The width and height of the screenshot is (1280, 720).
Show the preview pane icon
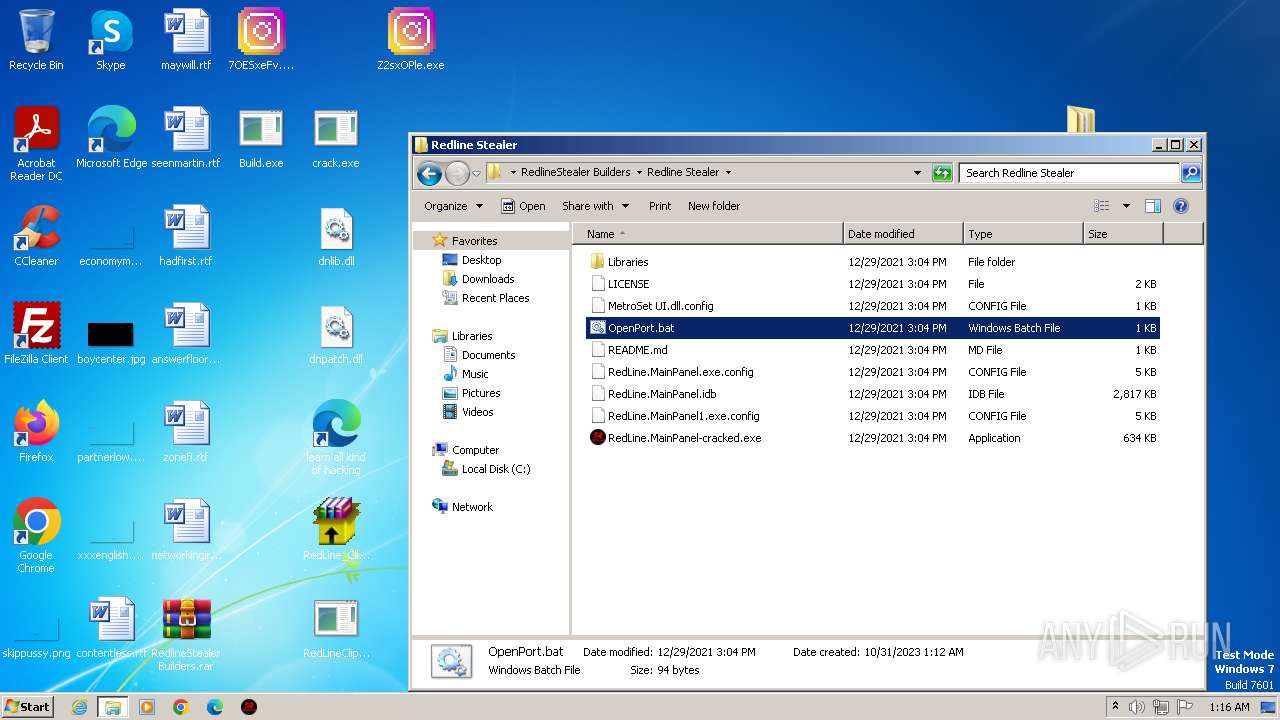(x=1152, y=206)
